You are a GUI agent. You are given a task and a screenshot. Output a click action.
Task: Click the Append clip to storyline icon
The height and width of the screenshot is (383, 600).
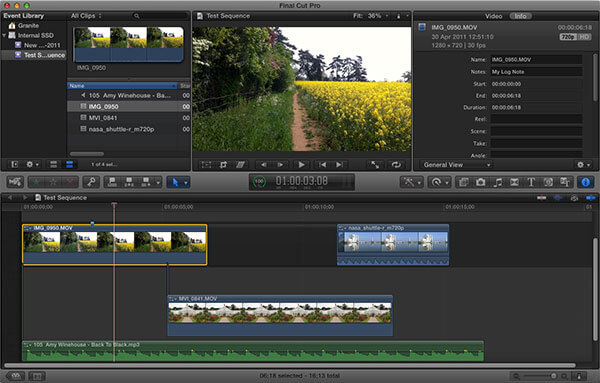(145, 182)
